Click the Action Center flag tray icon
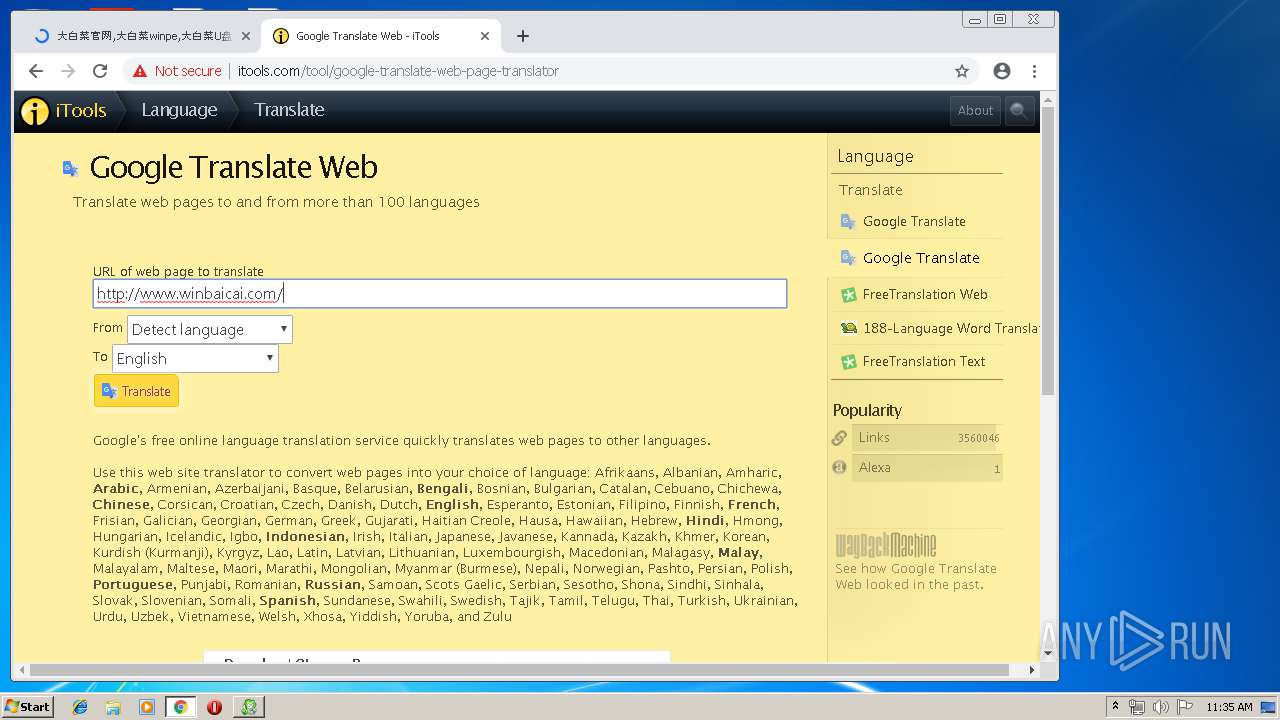Screen dimensions: 1280x720 point(1185,707)
